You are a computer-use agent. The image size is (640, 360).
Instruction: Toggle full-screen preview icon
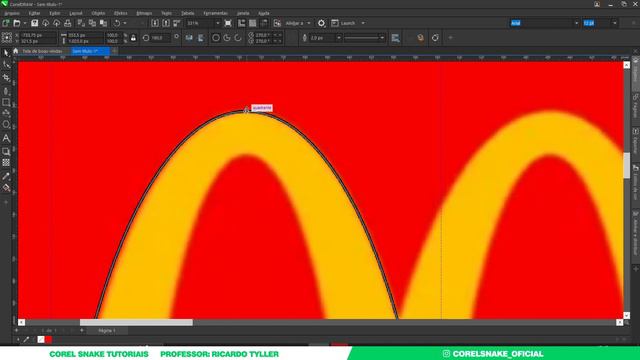(x=228, y=23)
